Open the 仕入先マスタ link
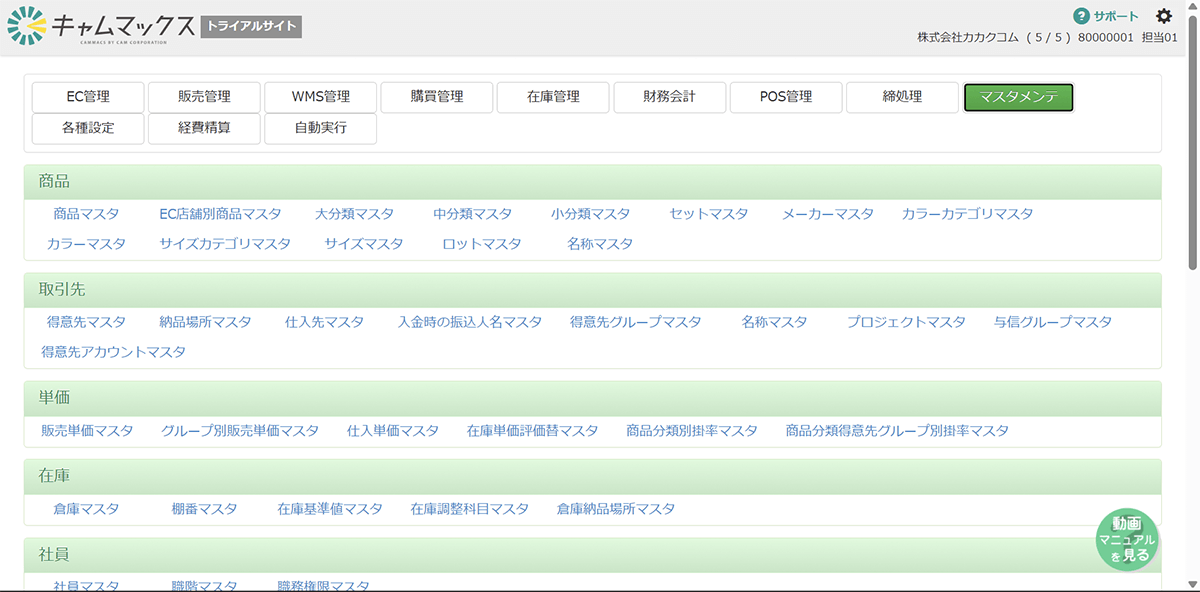 [x=324, y=322]
